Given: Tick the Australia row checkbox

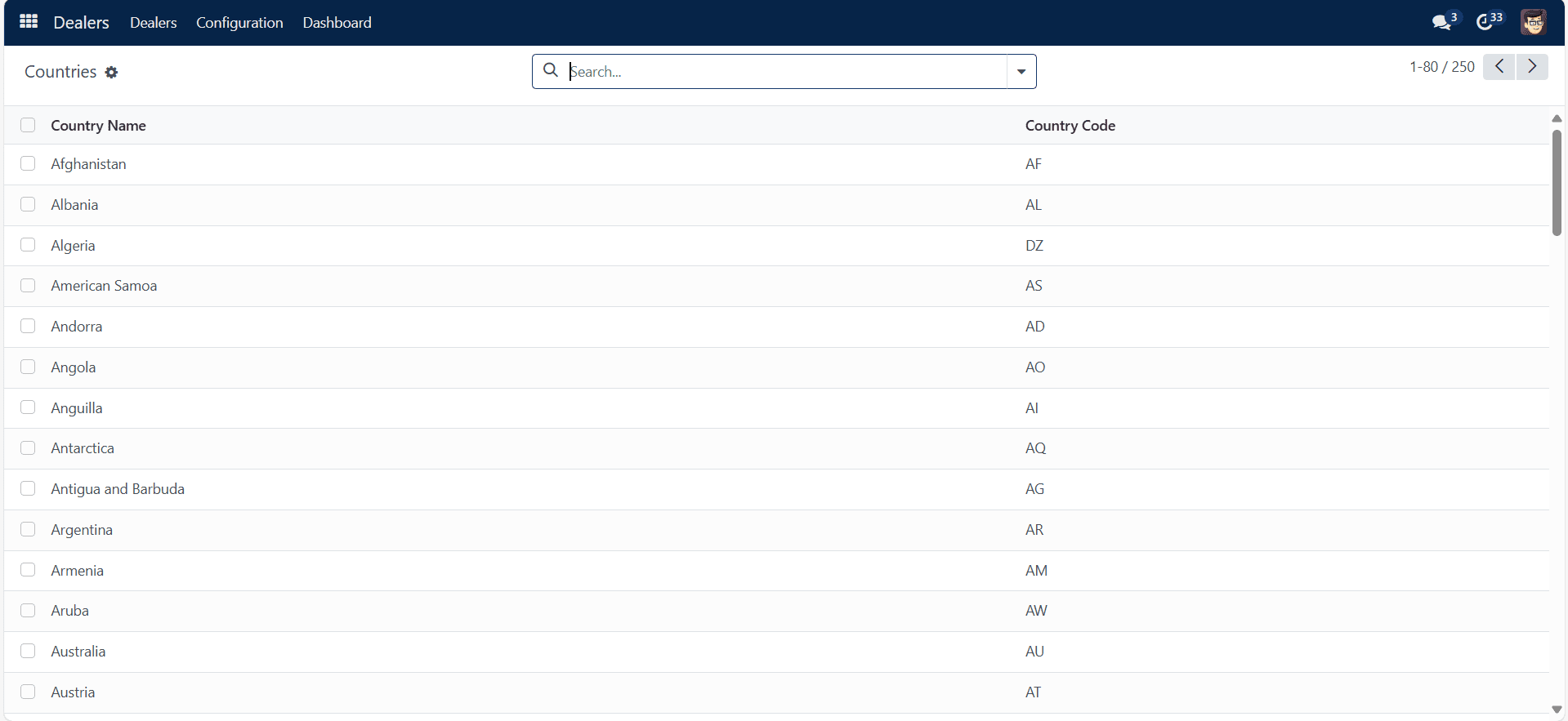Looking at the screenshot, I should [x=28, y=651].
